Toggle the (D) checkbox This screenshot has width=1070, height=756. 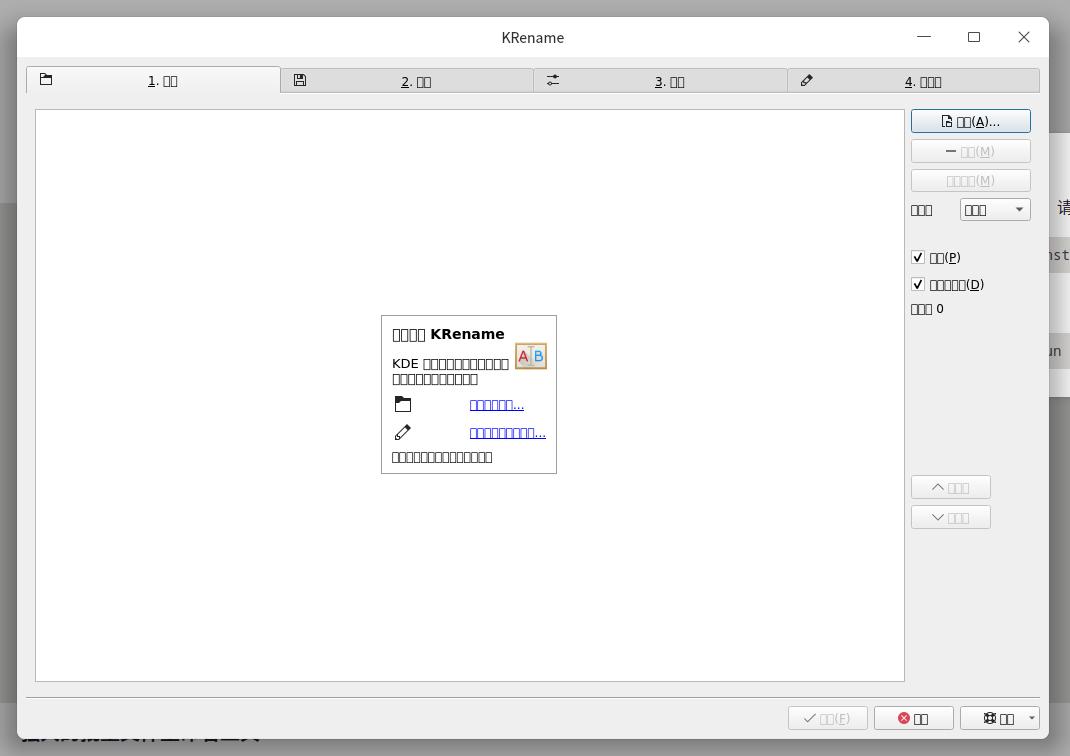(x=918, y=285)
